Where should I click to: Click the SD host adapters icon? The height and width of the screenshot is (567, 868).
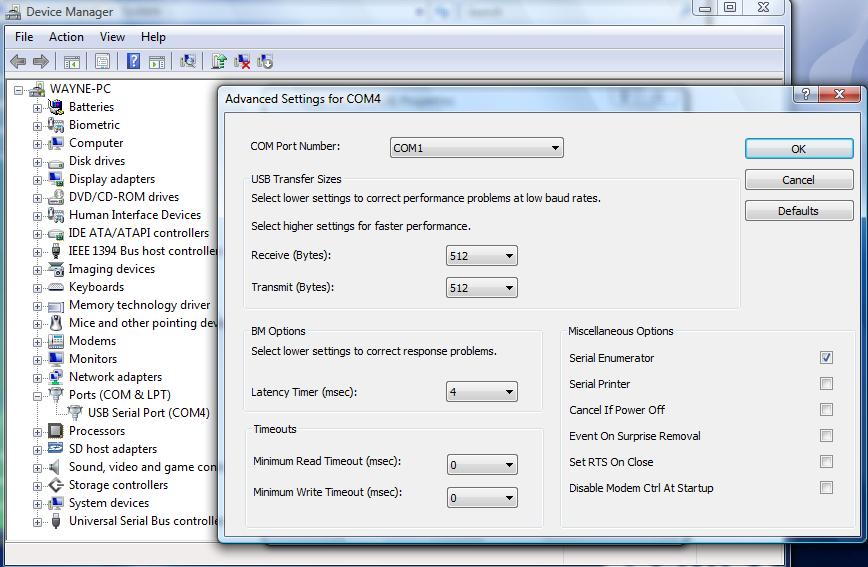coord(55,449)
